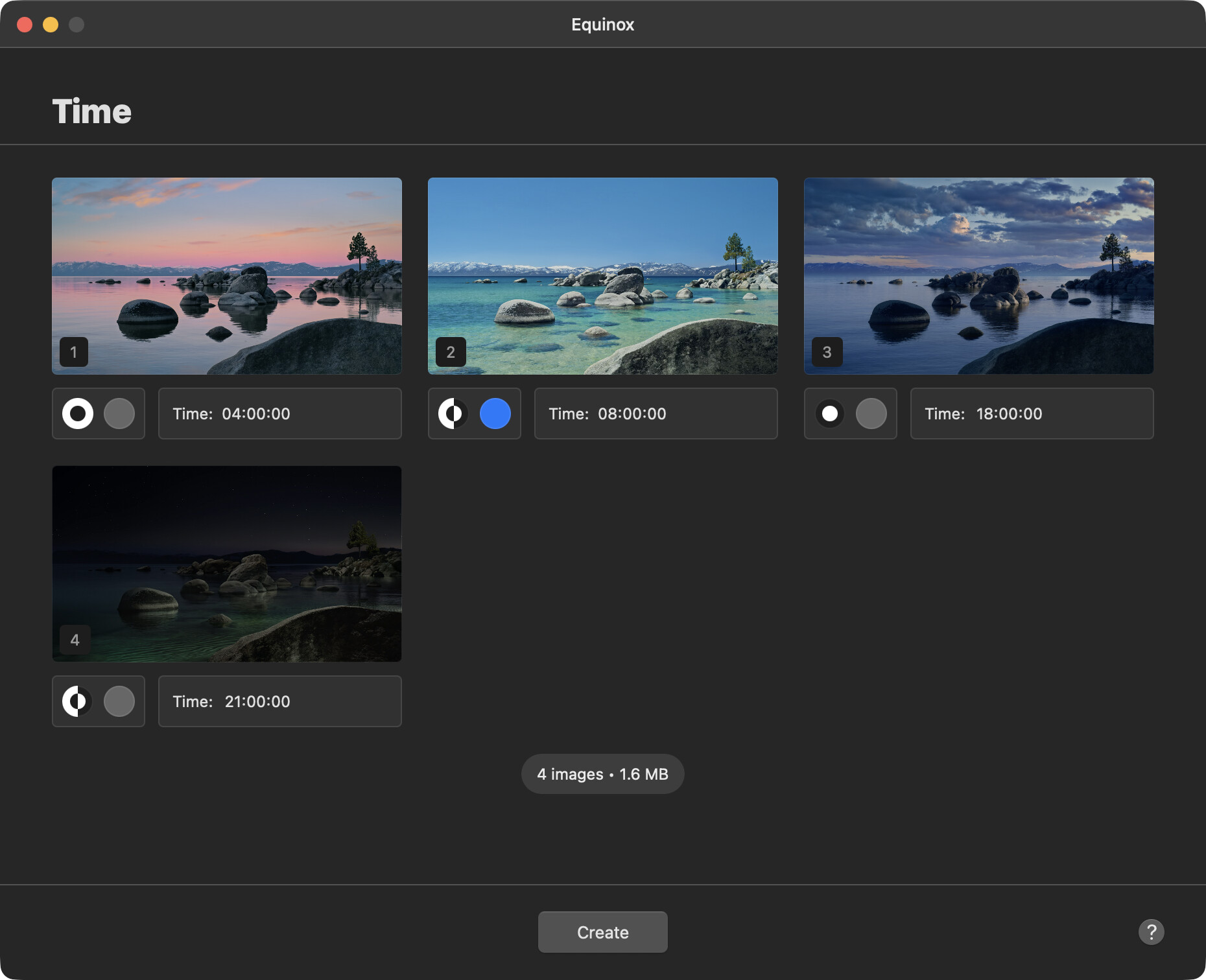This screenshot has width=1206, height=980.
Task: Select the cloudy dusk thumbnail numbered 3
Action: click(x=979, y=276)
